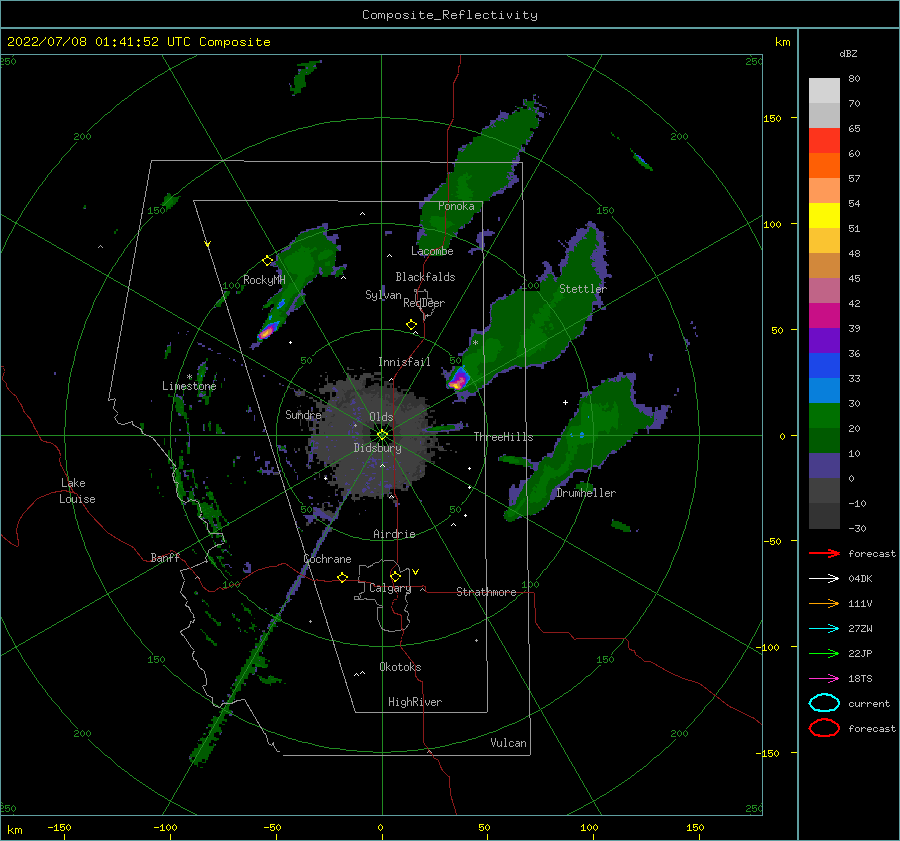Click the Stettler city label
Screen dimensions: 900x841
583,289
